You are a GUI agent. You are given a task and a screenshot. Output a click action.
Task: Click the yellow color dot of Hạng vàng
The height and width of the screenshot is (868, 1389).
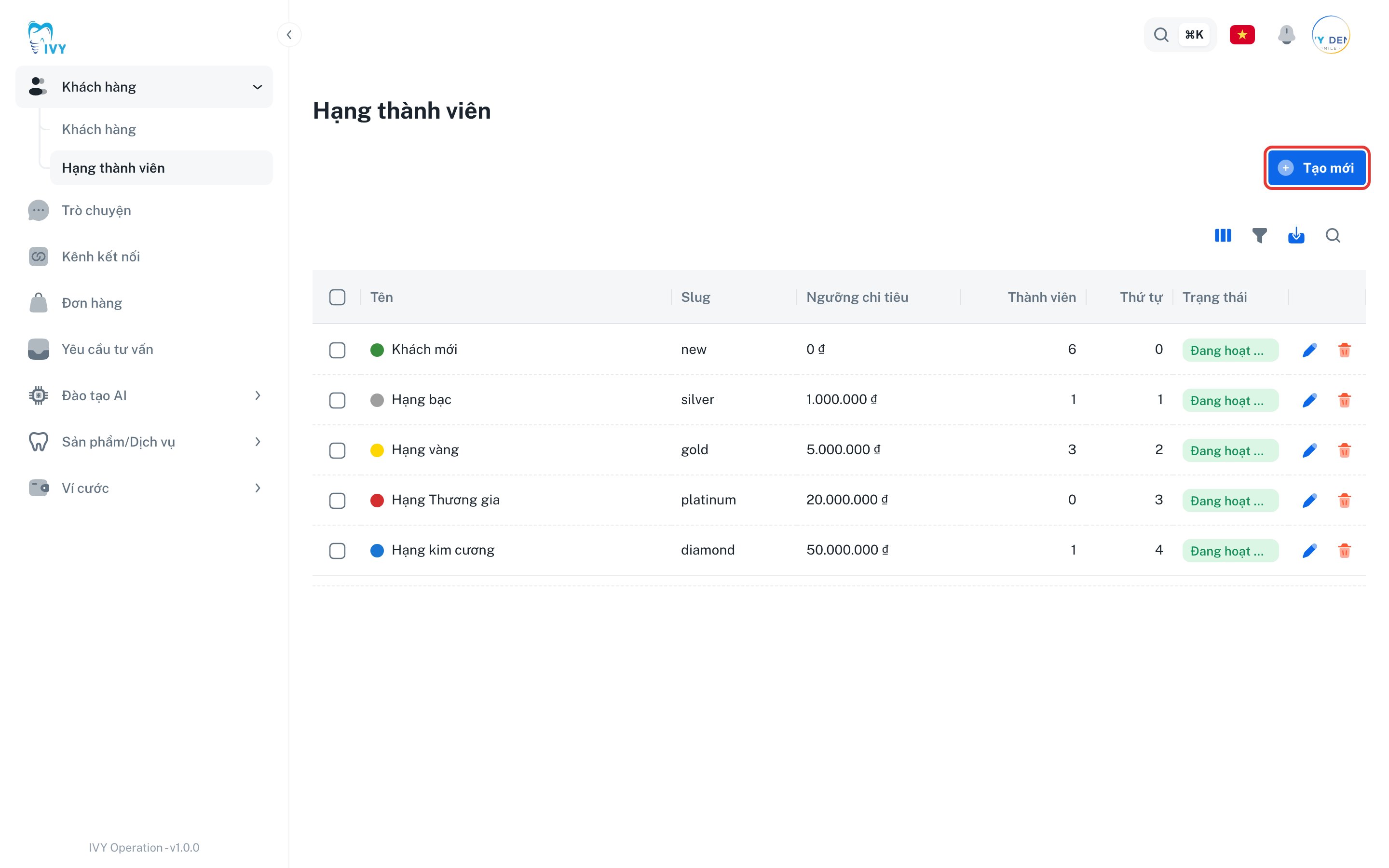point(377,451)
